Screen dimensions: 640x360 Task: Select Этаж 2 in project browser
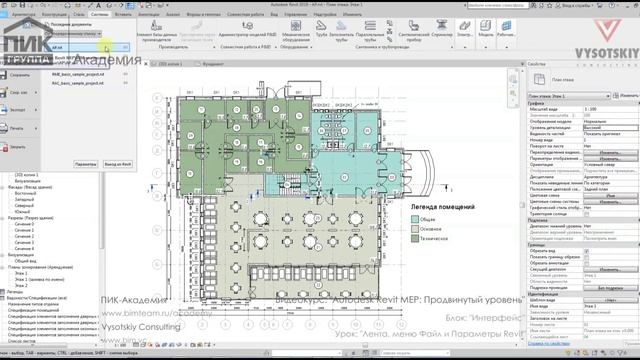pyautogui.click(x=21, y=286)
